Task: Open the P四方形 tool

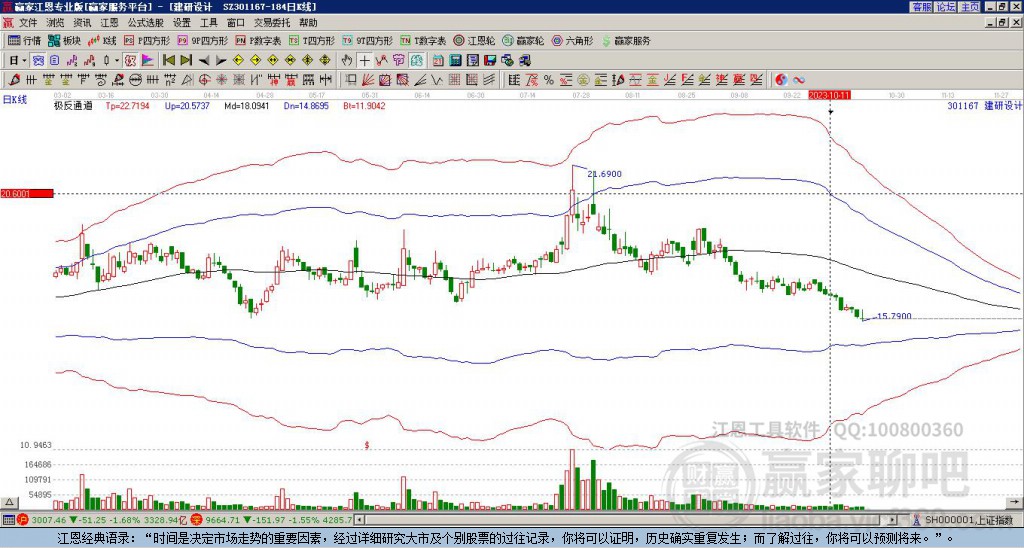Action: point(147,40)
